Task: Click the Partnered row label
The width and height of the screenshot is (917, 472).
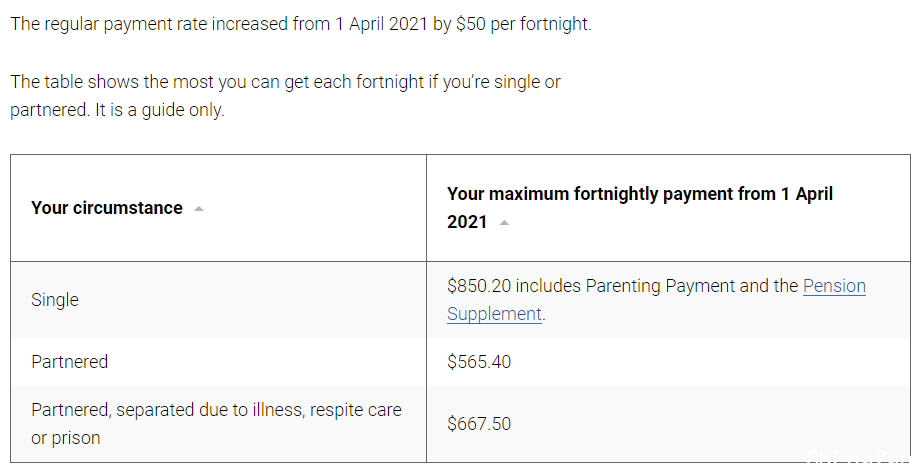Action: click(x=70, y=362)
